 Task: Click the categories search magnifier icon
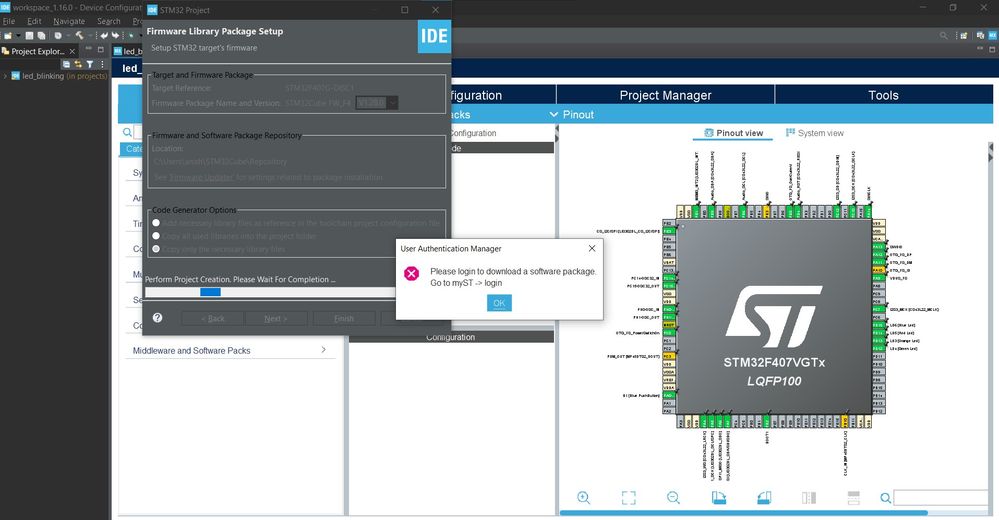(127, 133)
